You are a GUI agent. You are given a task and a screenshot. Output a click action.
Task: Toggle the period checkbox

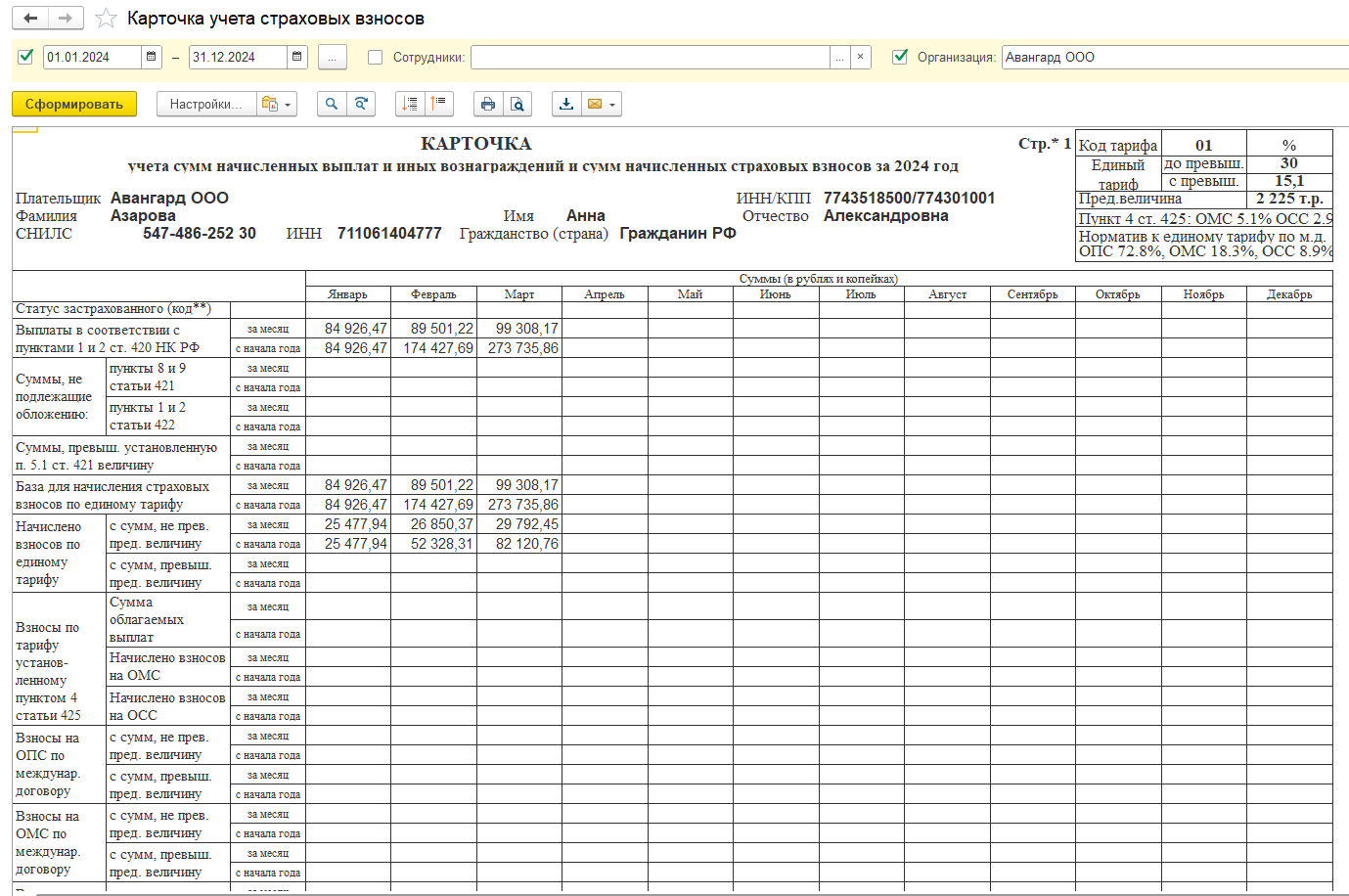coord(26,57)
